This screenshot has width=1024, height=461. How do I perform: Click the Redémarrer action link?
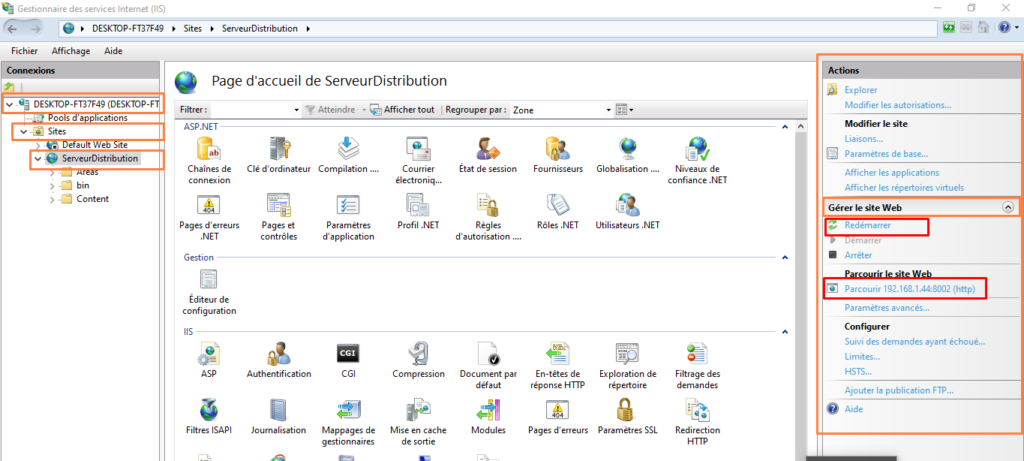click(x=867, y=225)
